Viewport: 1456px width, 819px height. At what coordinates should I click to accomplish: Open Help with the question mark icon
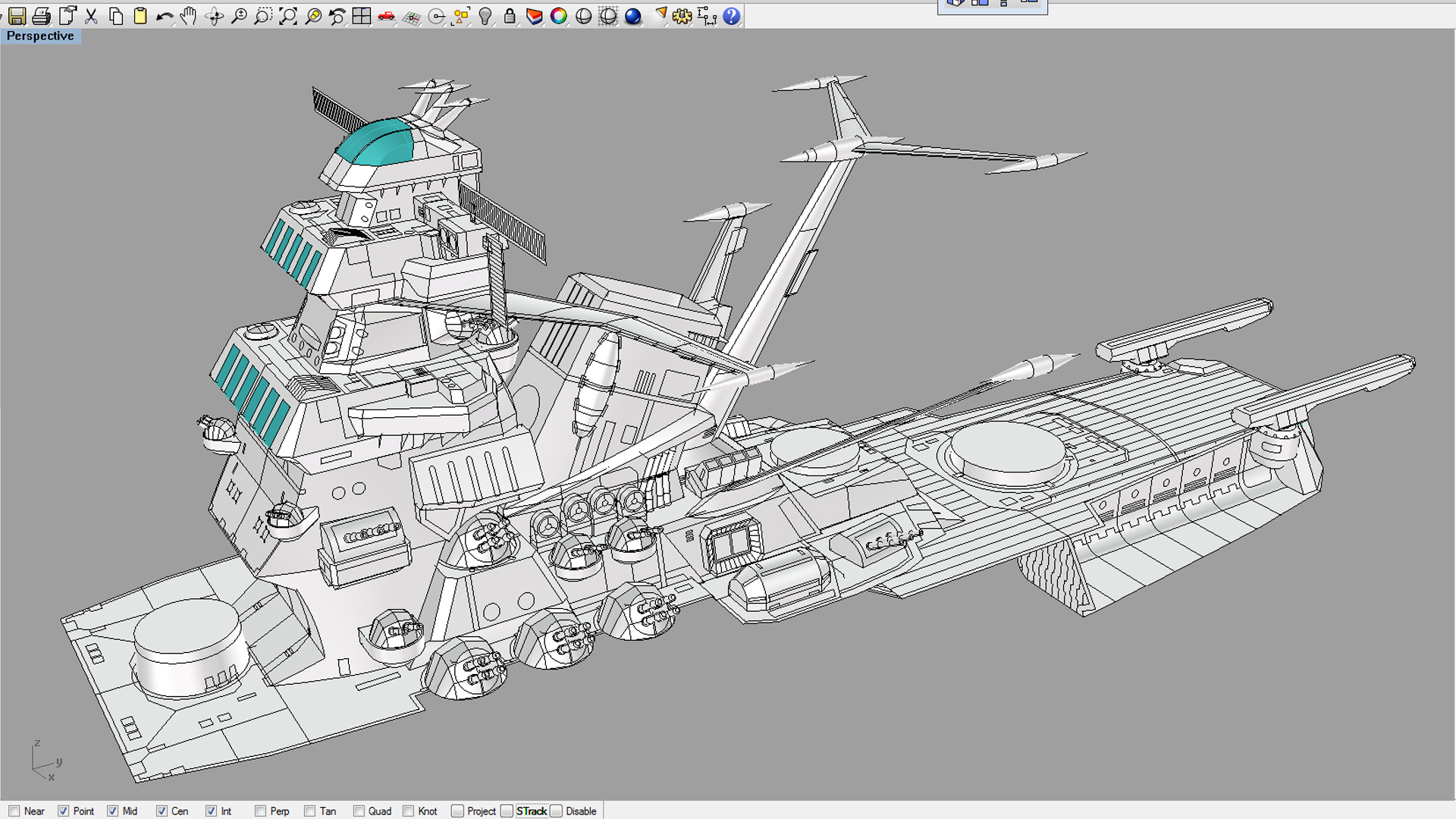pos(731,16)
